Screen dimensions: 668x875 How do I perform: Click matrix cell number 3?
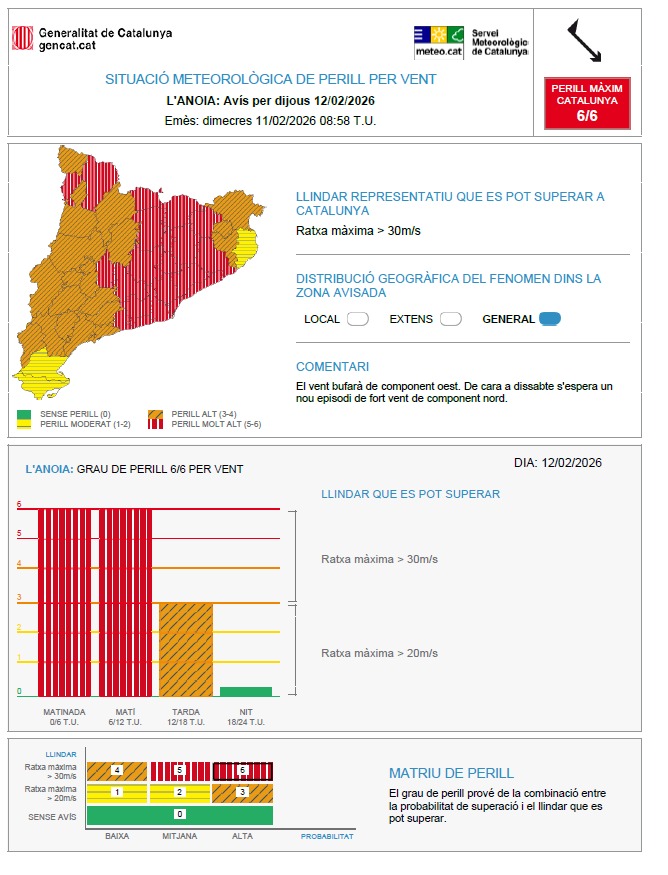[x=242, y=792]
